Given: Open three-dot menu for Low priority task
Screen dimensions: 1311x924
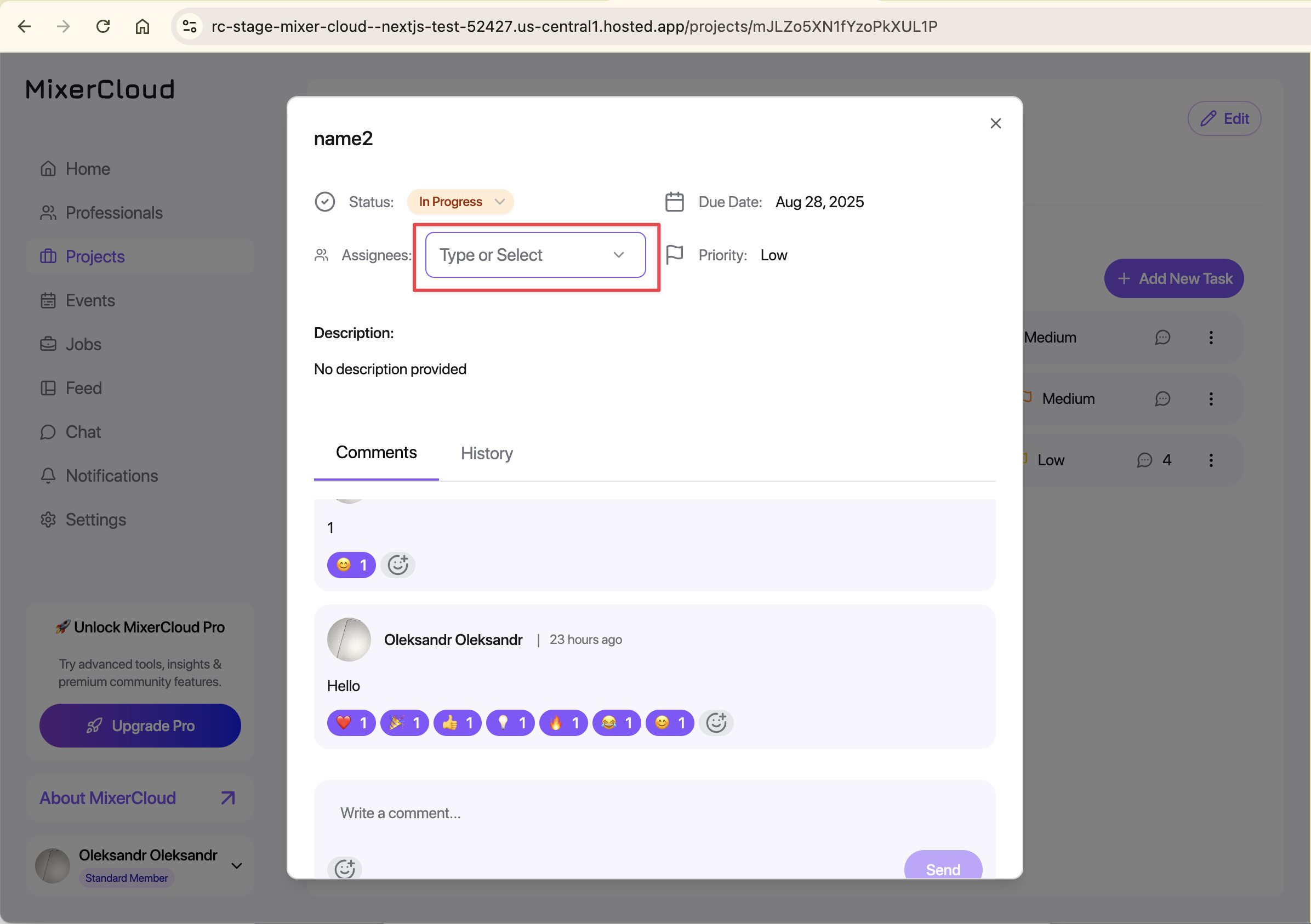Looking at the screenshot, I should click(x=1211, y=460).
